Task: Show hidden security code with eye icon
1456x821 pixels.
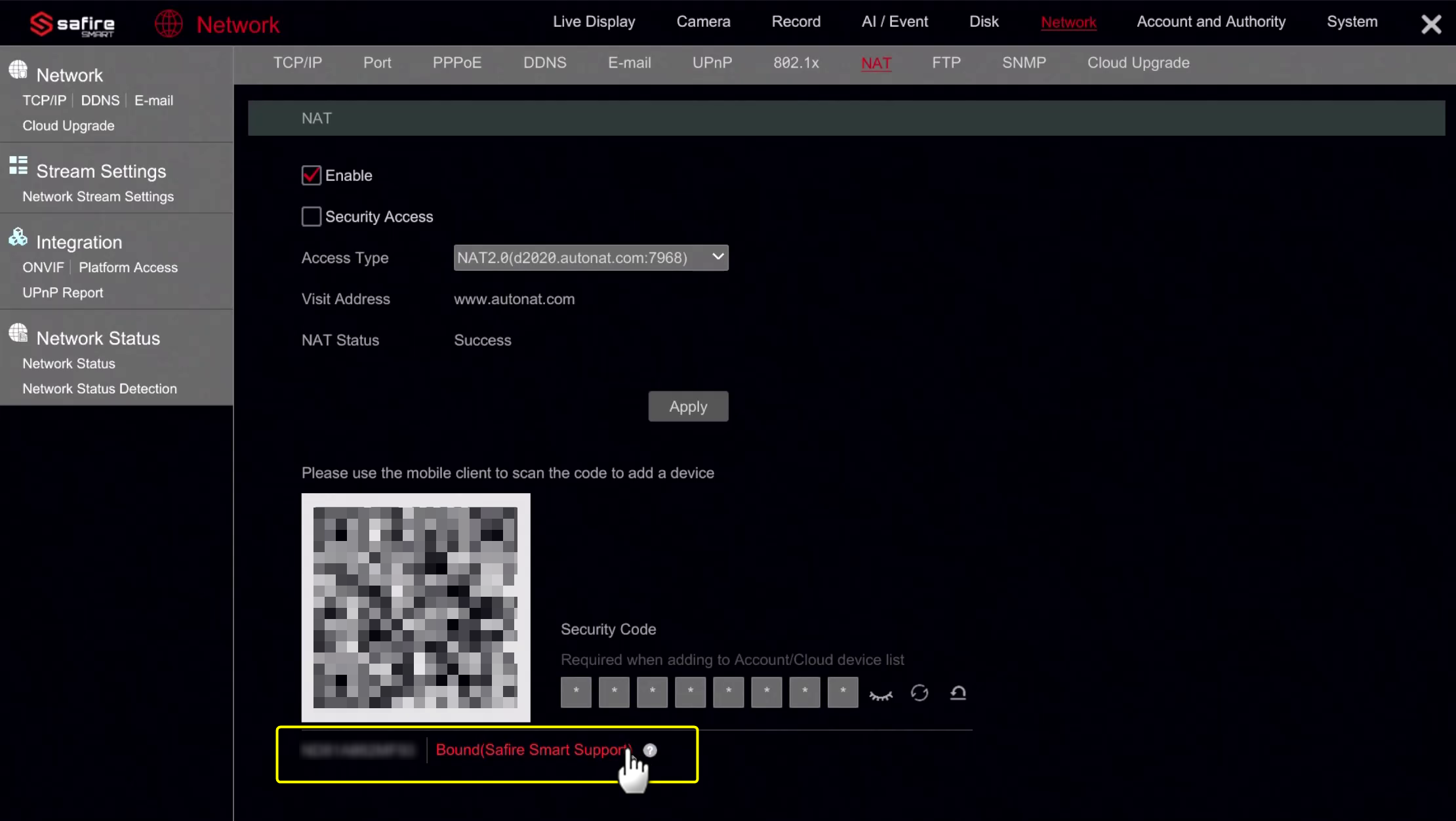Action: [x=881, y=695]
